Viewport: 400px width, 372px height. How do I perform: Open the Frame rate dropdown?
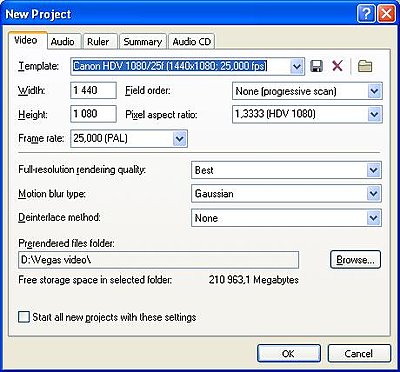tap(180, 138)
